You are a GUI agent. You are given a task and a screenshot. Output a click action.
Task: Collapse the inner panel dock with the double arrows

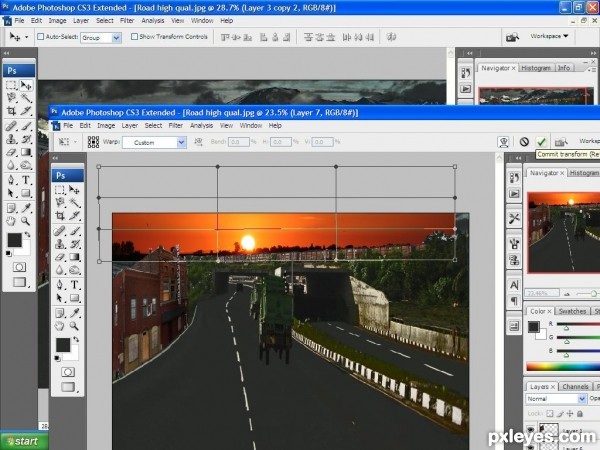coord(518,158)
